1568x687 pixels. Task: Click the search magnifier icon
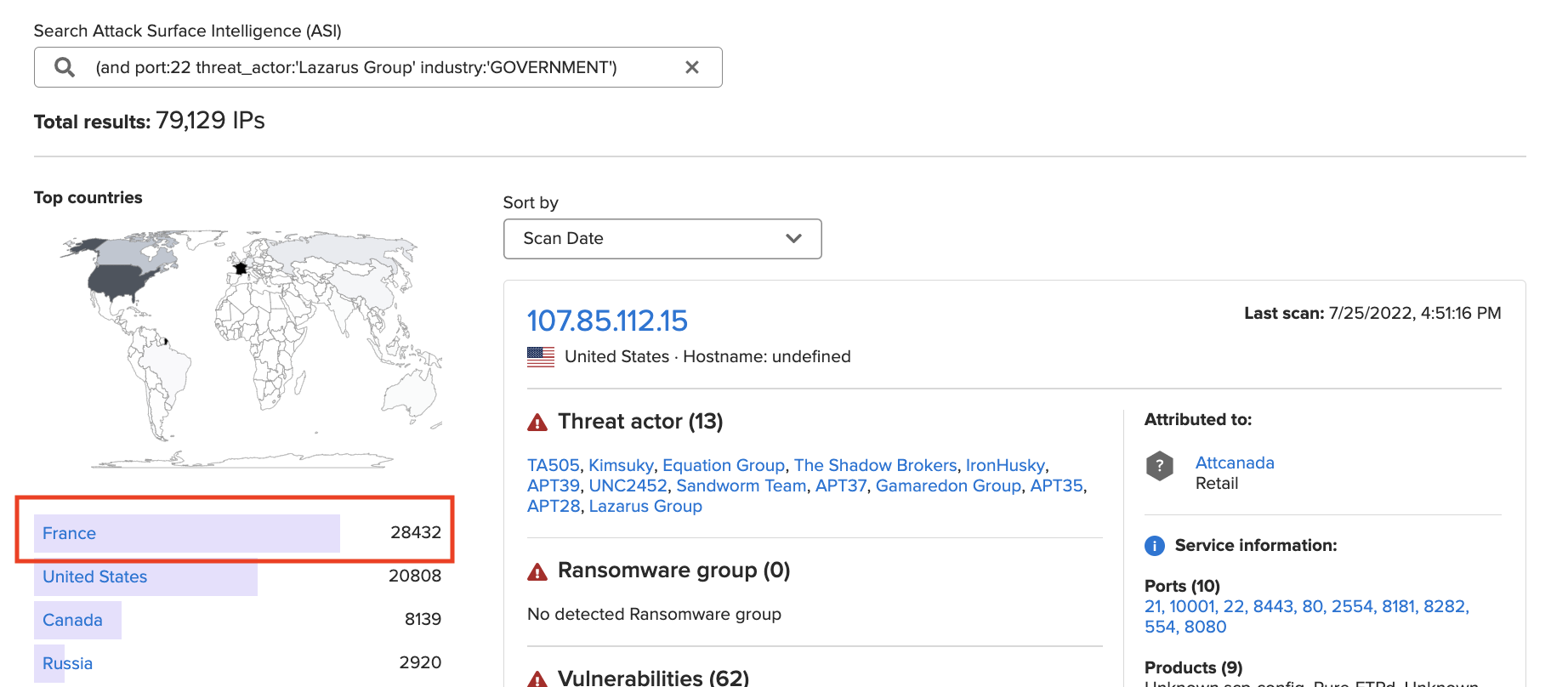65,67
